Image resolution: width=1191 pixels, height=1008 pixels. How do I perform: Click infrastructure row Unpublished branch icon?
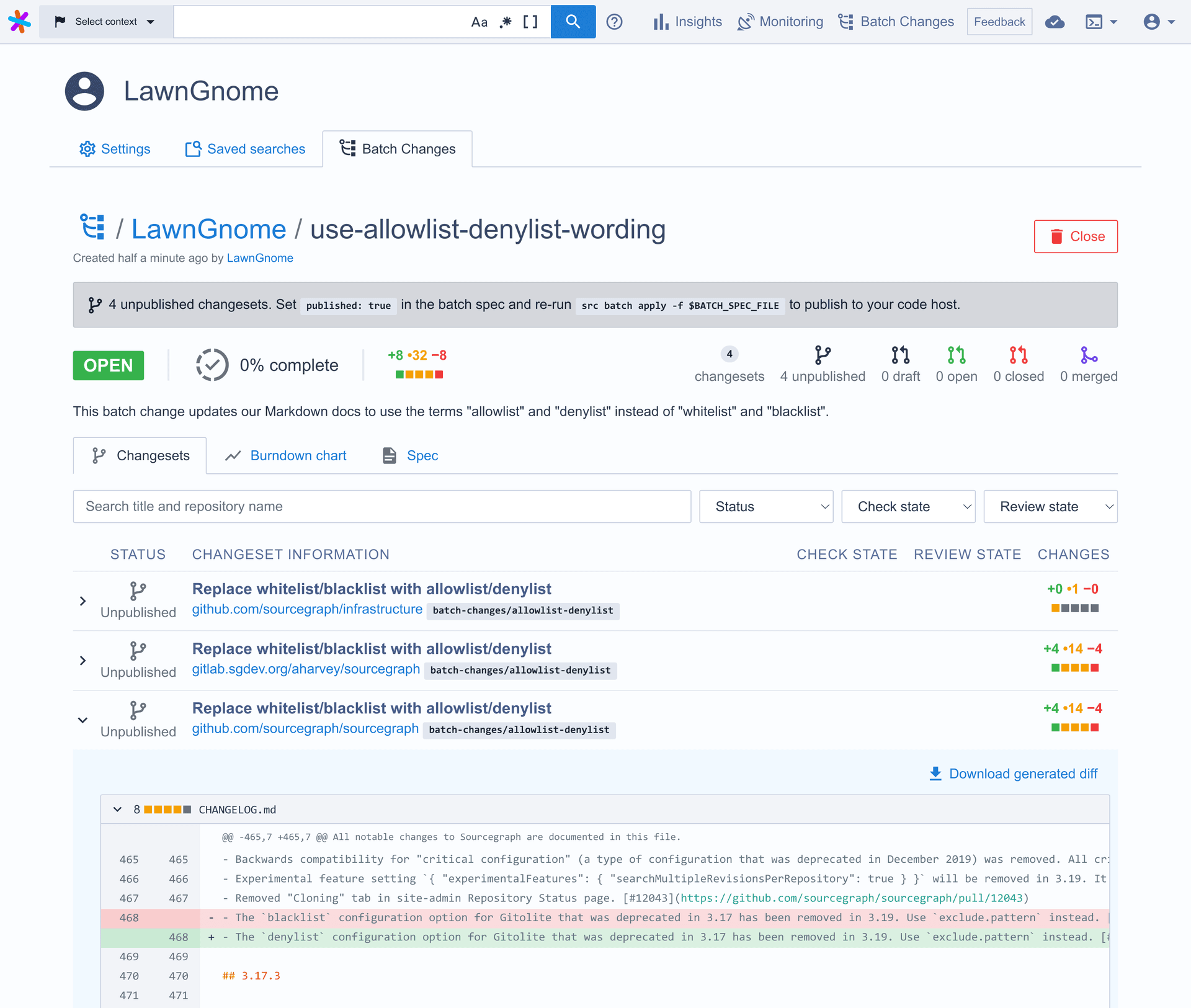[x=138, y=591]
